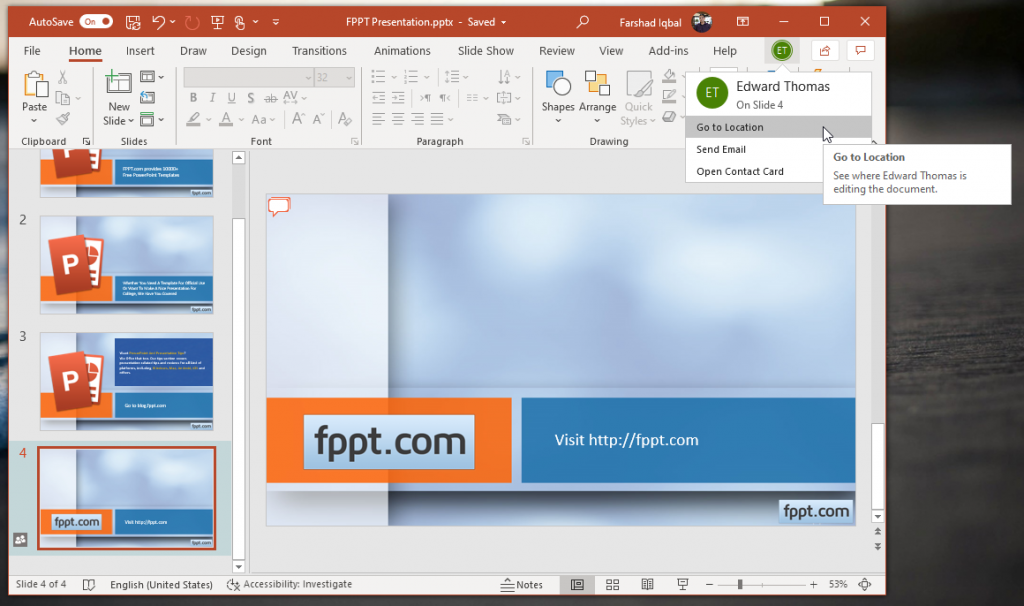The width and height of the screenshot is (1024, 606).
Task: Open the Shapes gallery icon
Action: coord(557,90)
